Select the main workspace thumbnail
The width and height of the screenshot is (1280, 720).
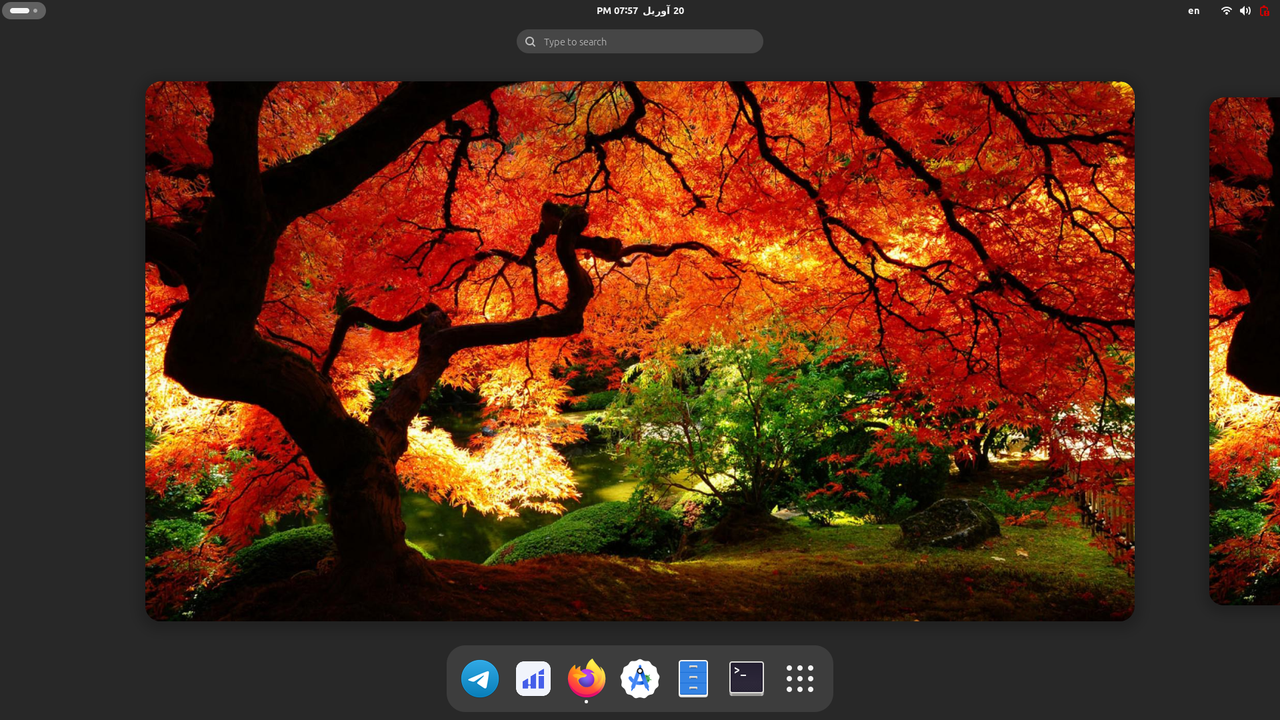click(640, 351)
